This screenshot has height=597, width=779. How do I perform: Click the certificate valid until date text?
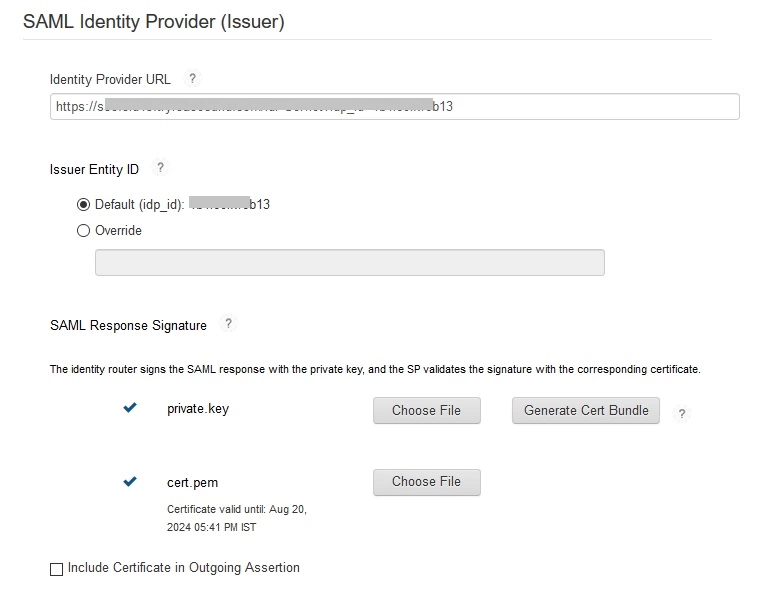pyautogui.click(x=237, y=518)
